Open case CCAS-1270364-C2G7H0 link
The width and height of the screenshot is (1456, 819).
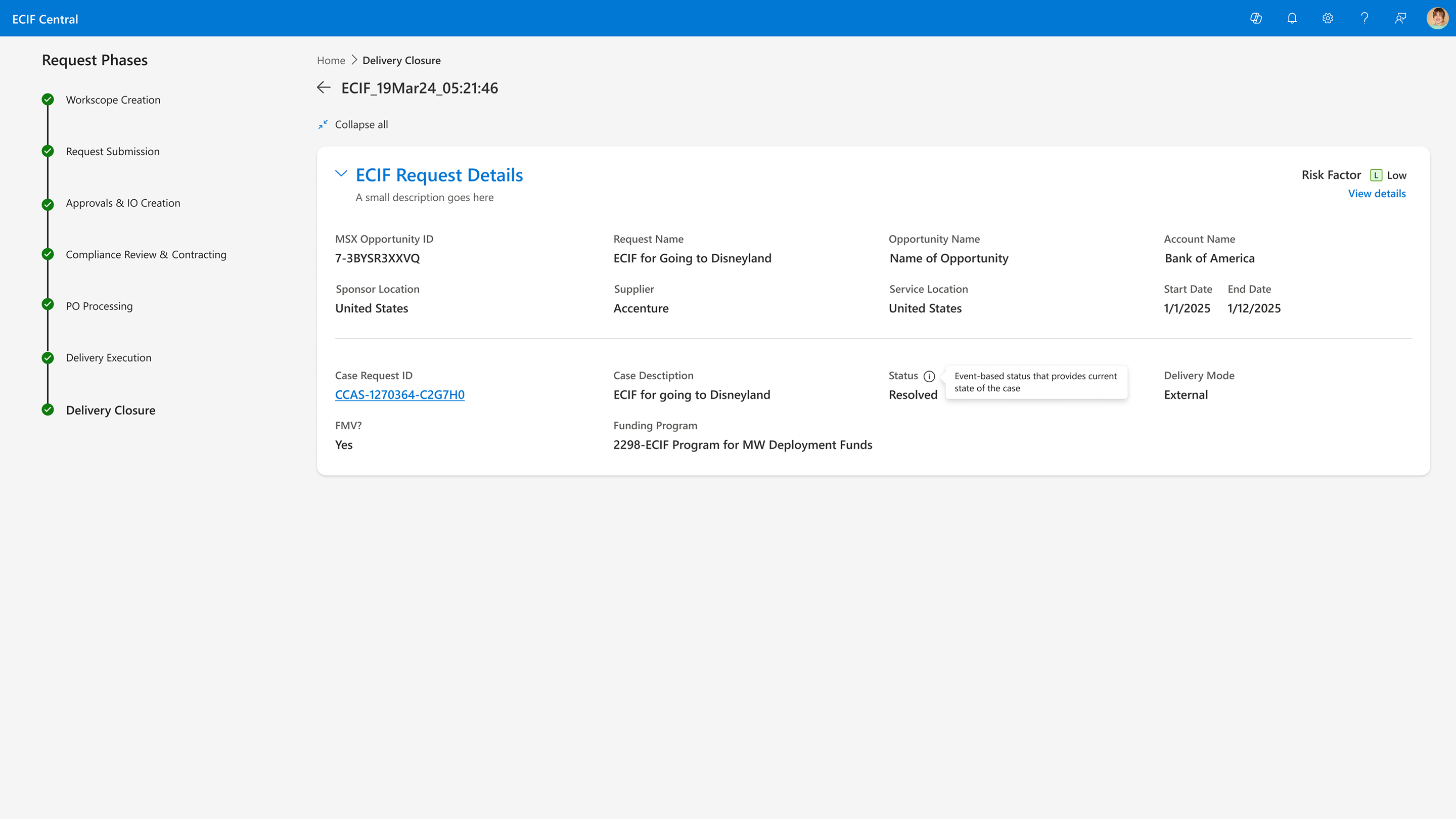(x=399, y=394)
